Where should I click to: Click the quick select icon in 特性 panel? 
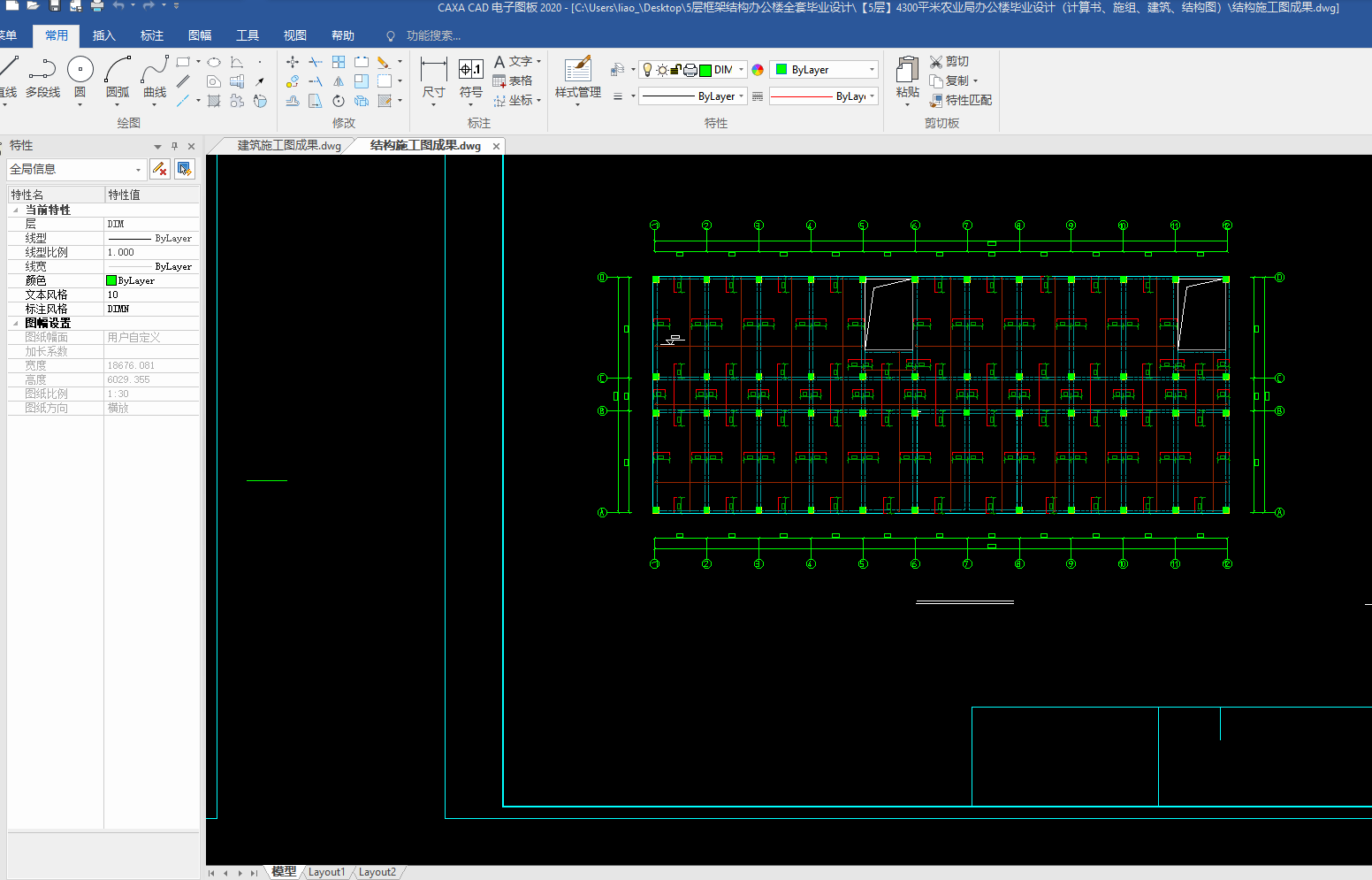(x=184, y=169)
